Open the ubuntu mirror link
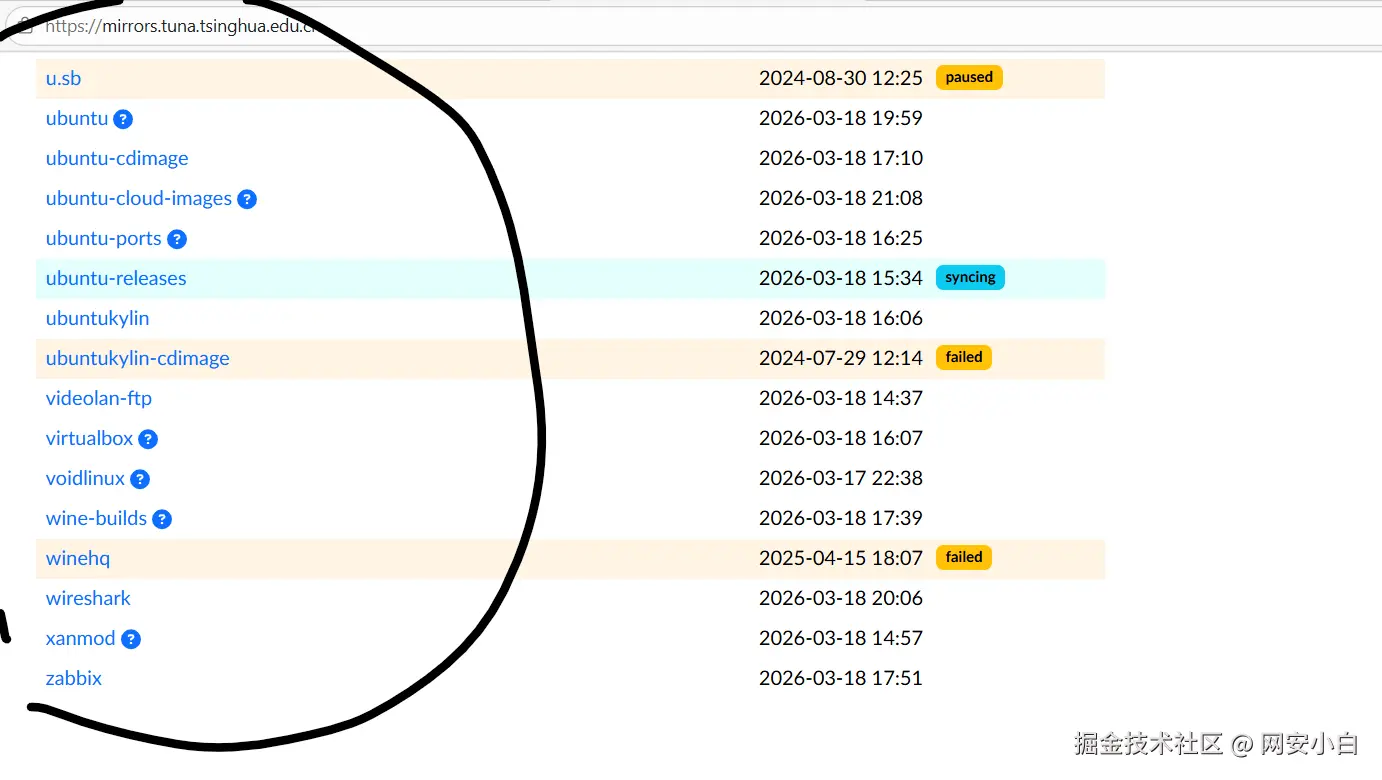 [x=77, y=118]
